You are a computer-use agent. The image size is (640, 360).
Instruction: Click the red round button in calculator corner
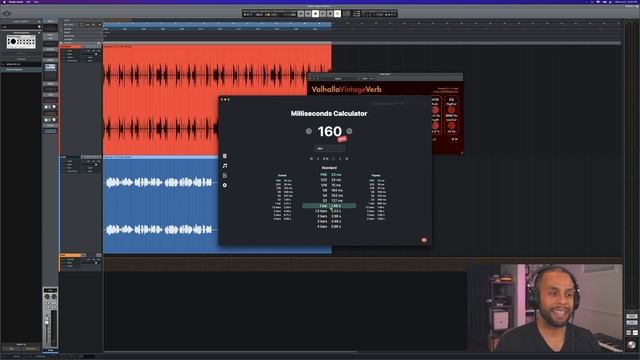[x=424, y=240]
